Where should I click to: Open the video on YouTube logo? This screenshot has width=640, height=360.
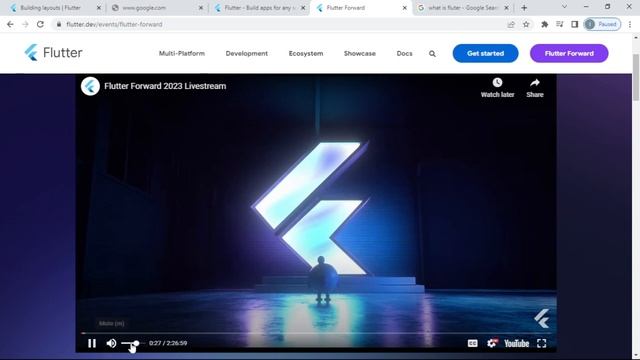tap(516, 343)
